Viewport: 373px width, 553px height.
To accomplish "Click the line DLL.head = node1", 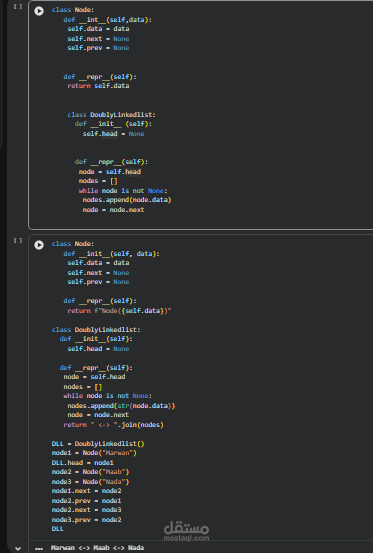I will click(x=82, y=463).
